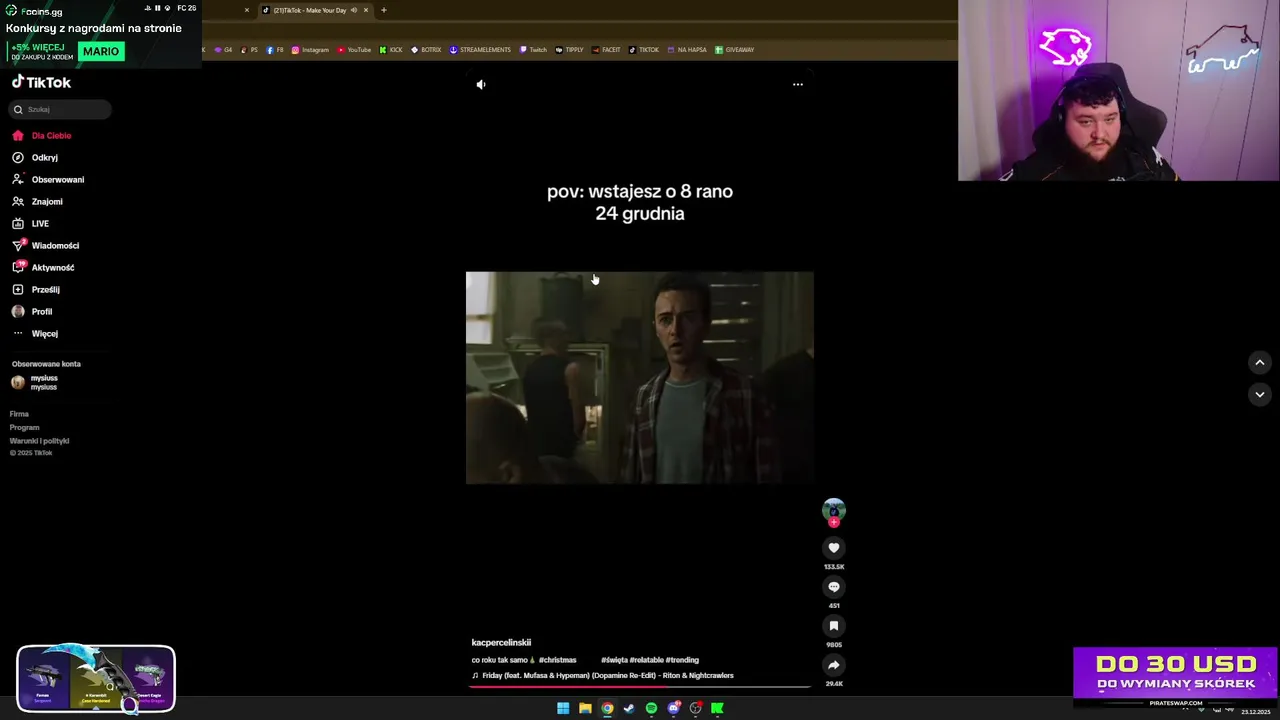
Task: Switch to Chrome in taskbar
Action: pyautogui.click(x=607, y=708)
